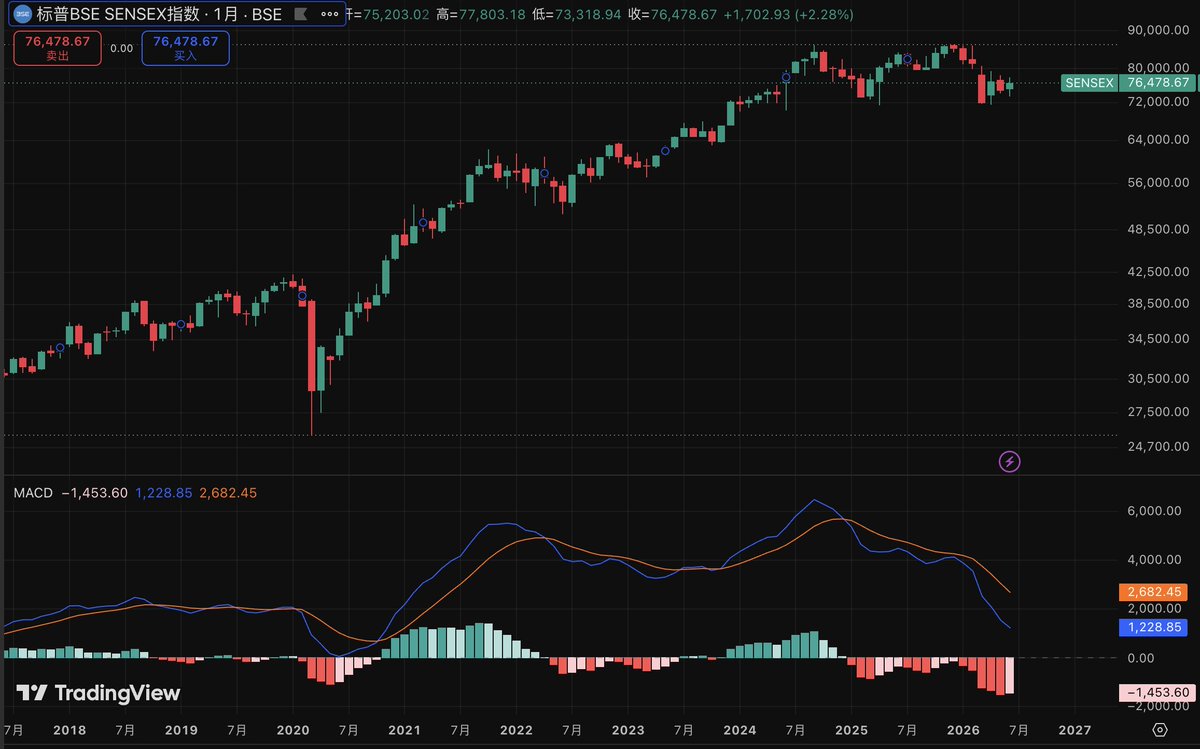Screen dimensions: 1200x749
Task: Select the MACD indicator legend label
Action: (33, 492)
